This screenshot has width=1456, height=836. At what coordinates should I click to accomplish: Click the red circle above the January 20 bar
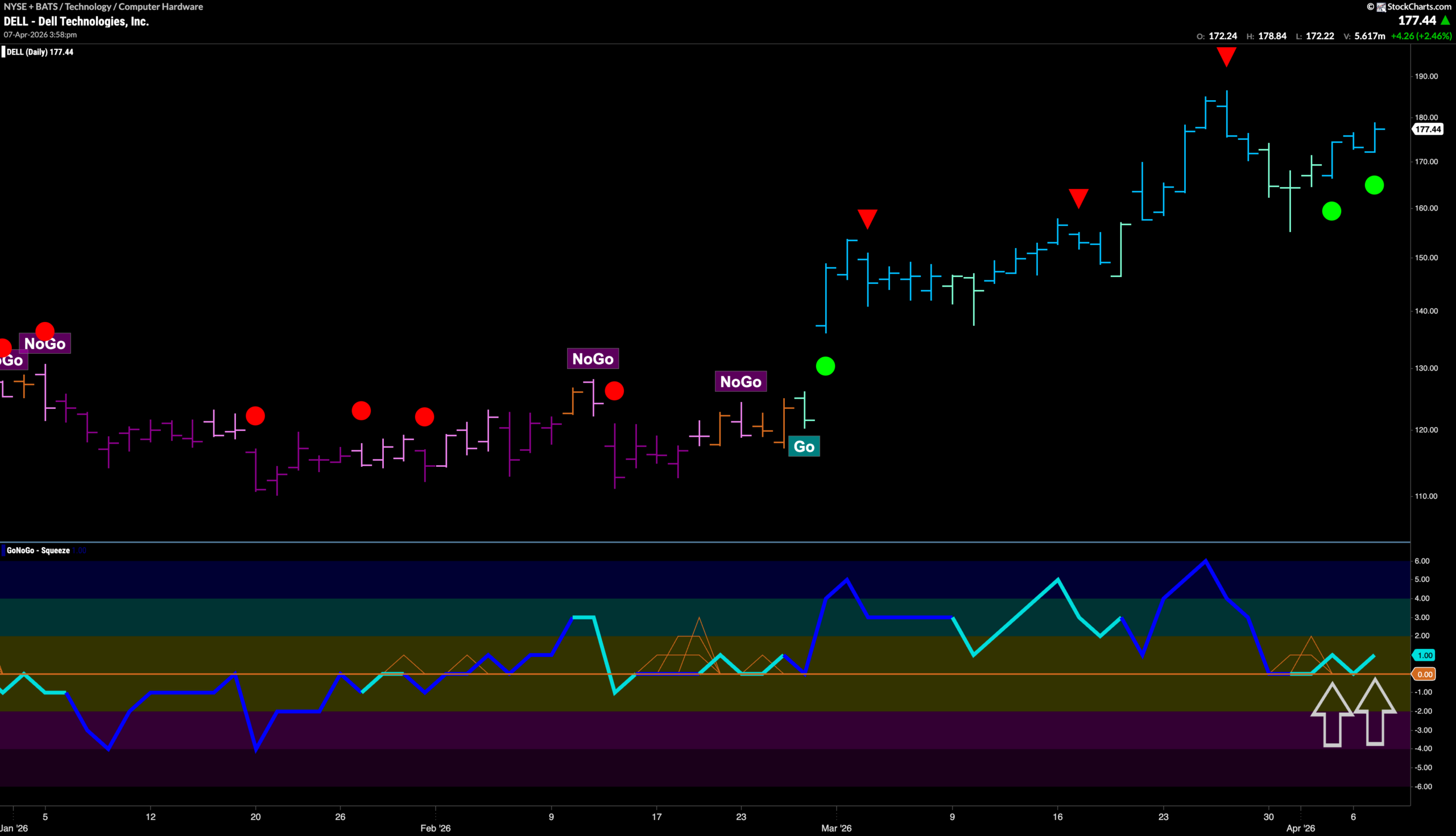tap(255, 416)
